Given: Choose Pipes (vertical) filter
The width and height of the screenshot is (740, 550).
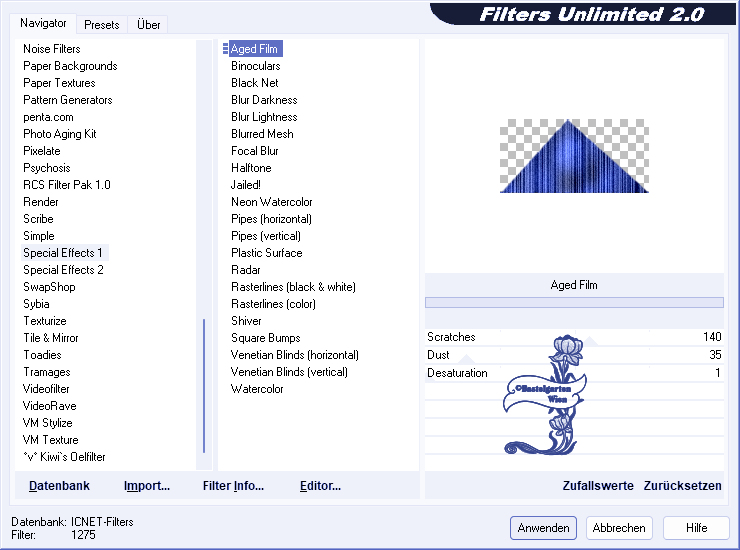Looking at the screenshot, I should coord(266,236).
